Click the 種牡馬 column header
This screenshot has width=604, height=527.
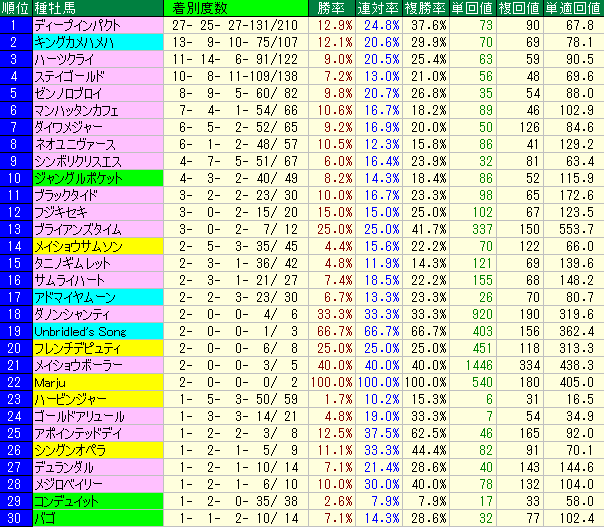pyautogui.click(x=98, y=8)
